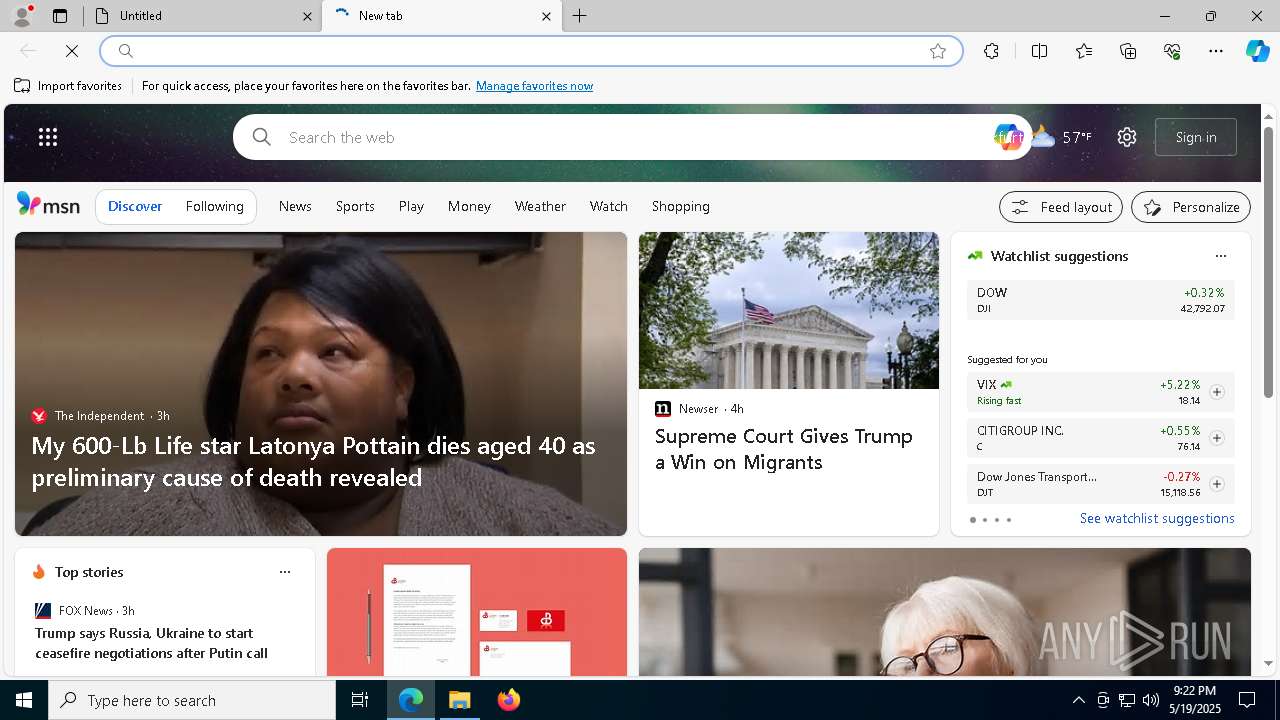This screenshot has height=720, width=1280.
Task: Open the tab actions menu icon
Action: [60, 16]
